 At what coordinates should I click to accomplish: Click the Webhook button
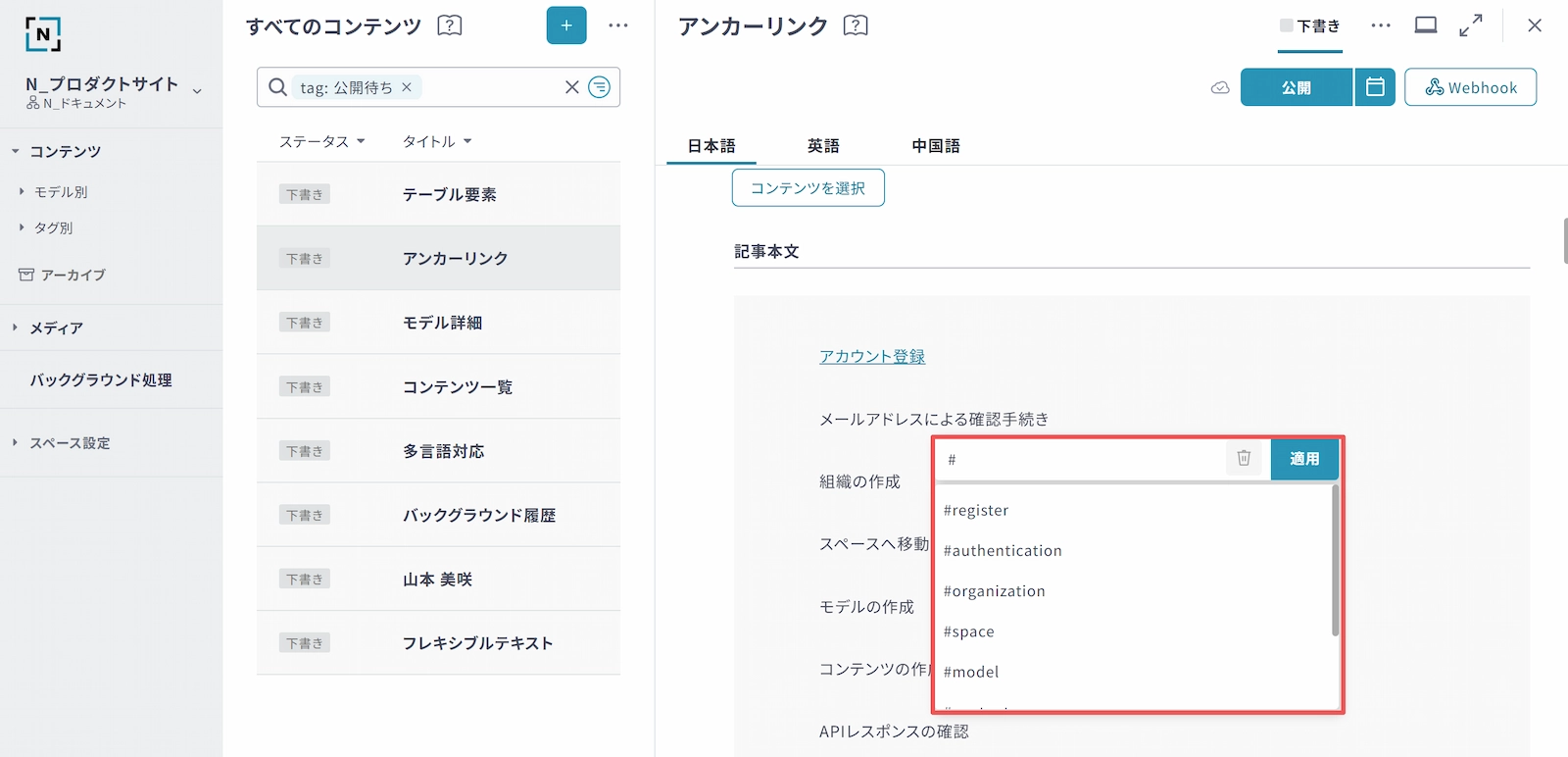click(x=1470, y=87)
